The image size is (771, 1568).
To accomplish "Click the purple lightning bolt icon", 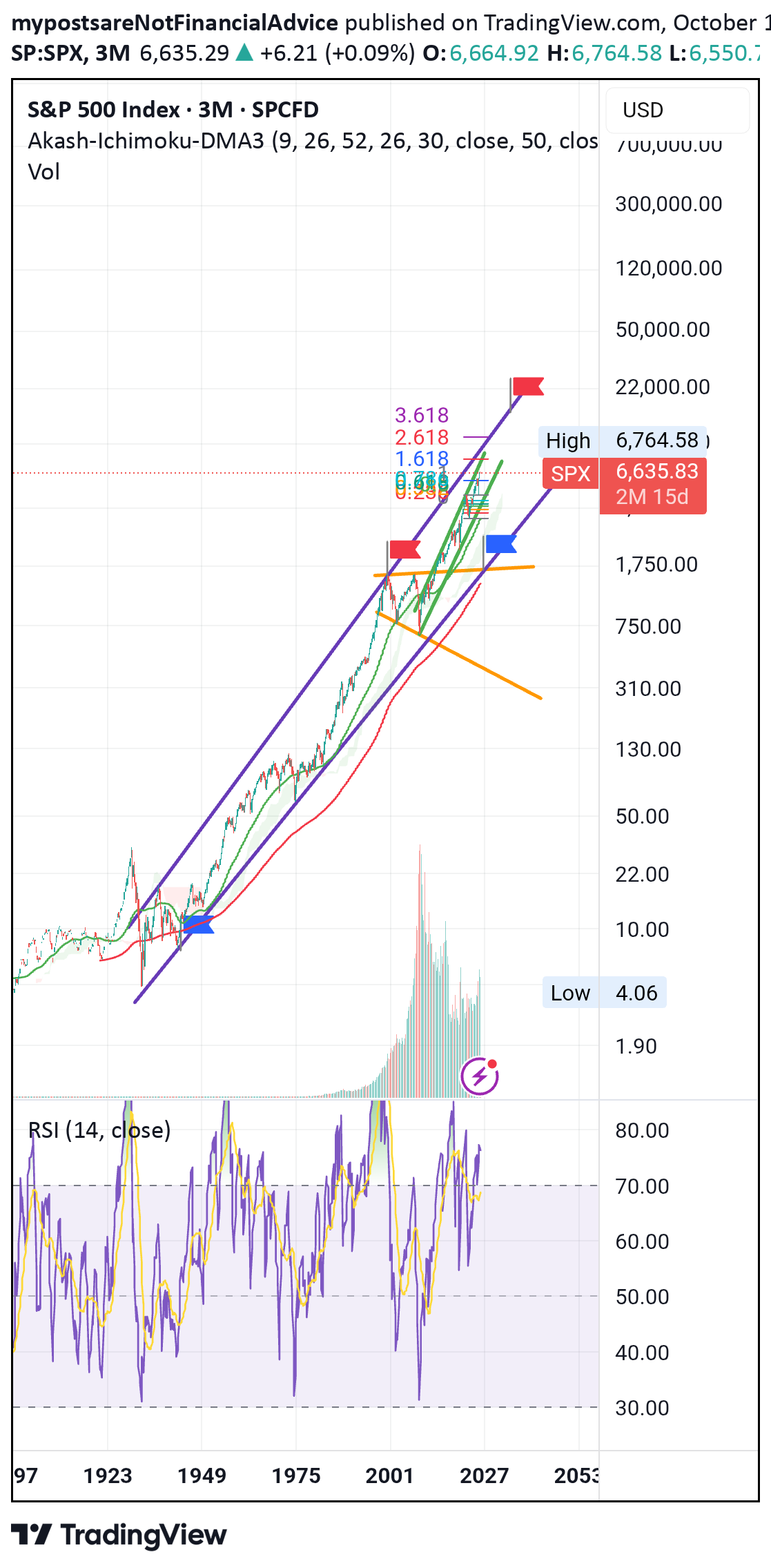I will pyautogui.click(x=480, y=1076).
